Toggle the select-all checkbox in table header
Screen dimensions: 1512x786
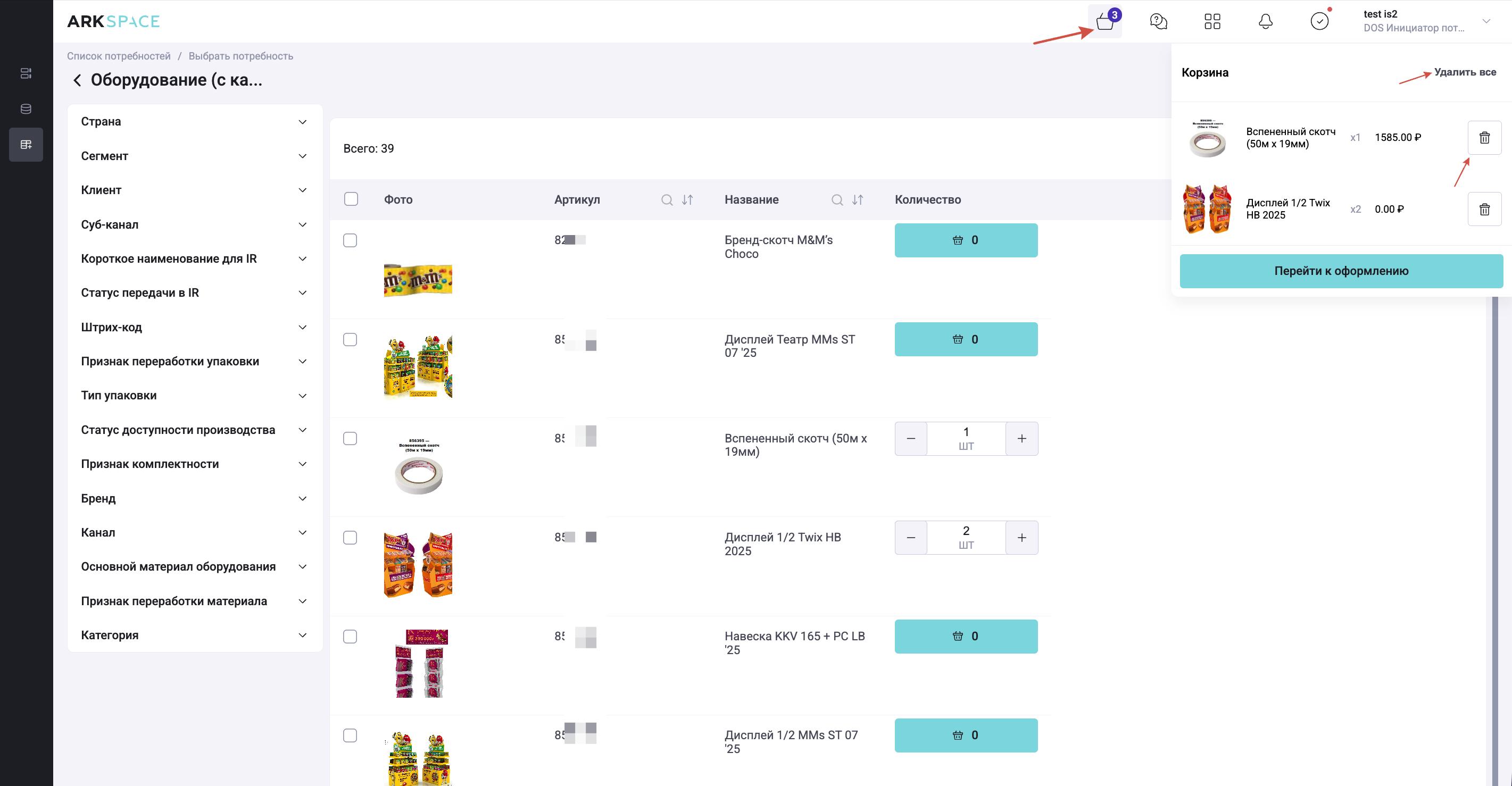pyautogui.click(x=351, y=199)
